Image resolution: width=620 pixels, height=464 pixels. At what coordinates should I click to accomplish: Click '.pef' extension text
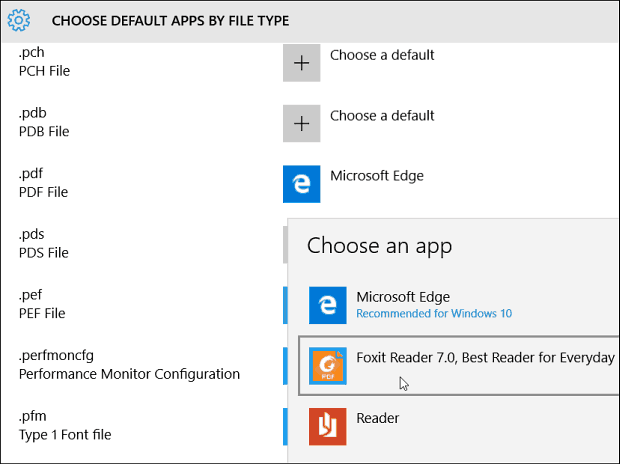pos(30,295)
